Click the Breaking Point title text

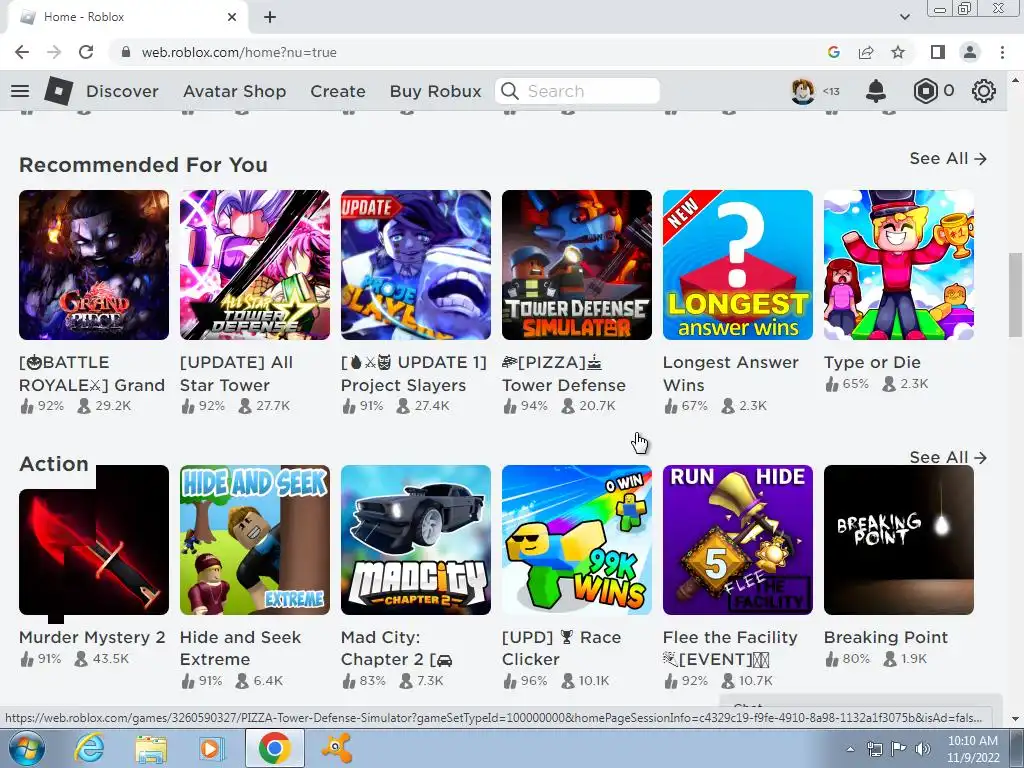(886, 637)
